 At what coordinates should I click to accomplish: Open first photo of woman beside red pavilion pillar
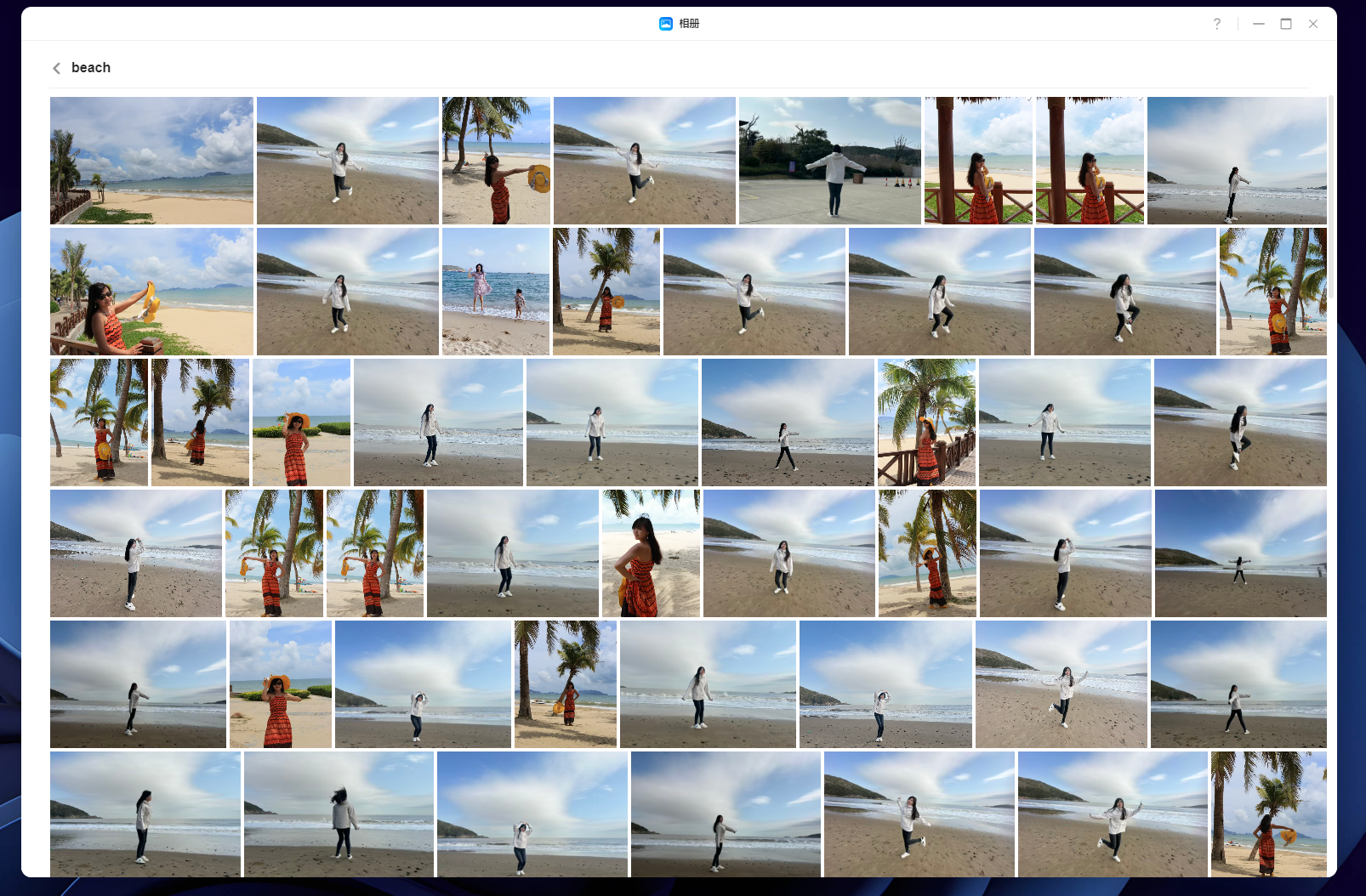coord(978,161)
